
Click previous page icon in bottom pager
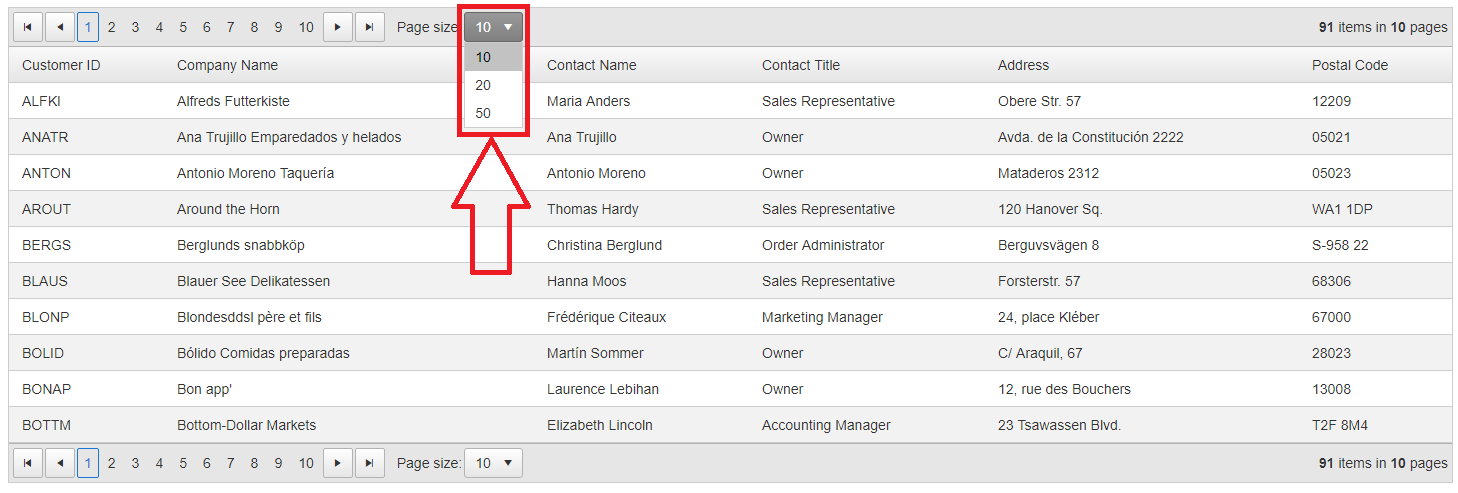[60, 463]
